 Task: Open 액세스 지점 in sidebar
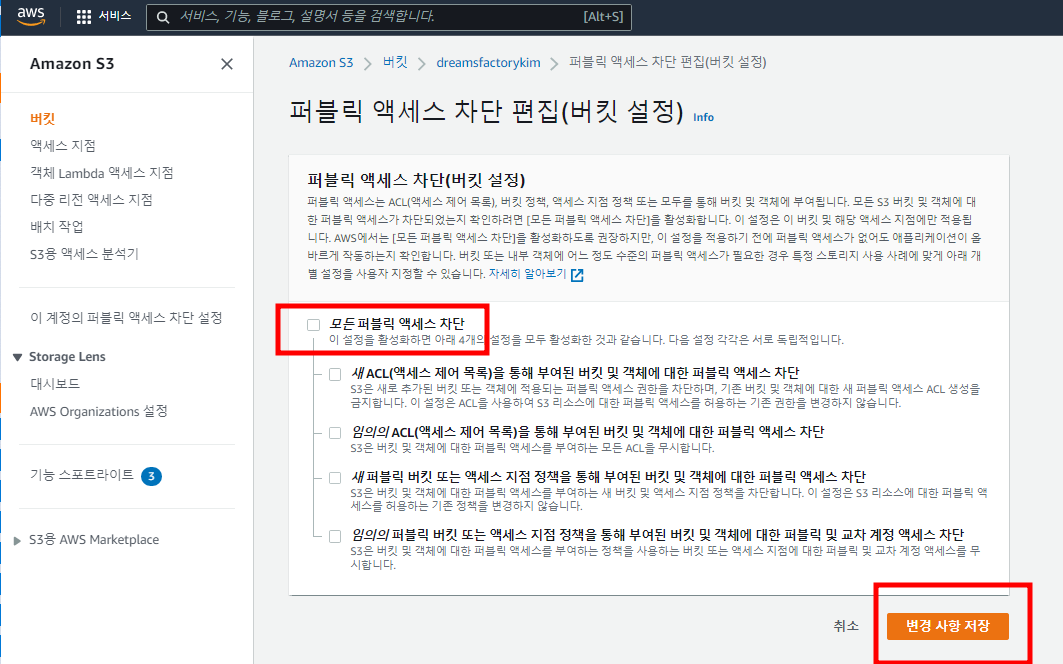pos(62,146)
